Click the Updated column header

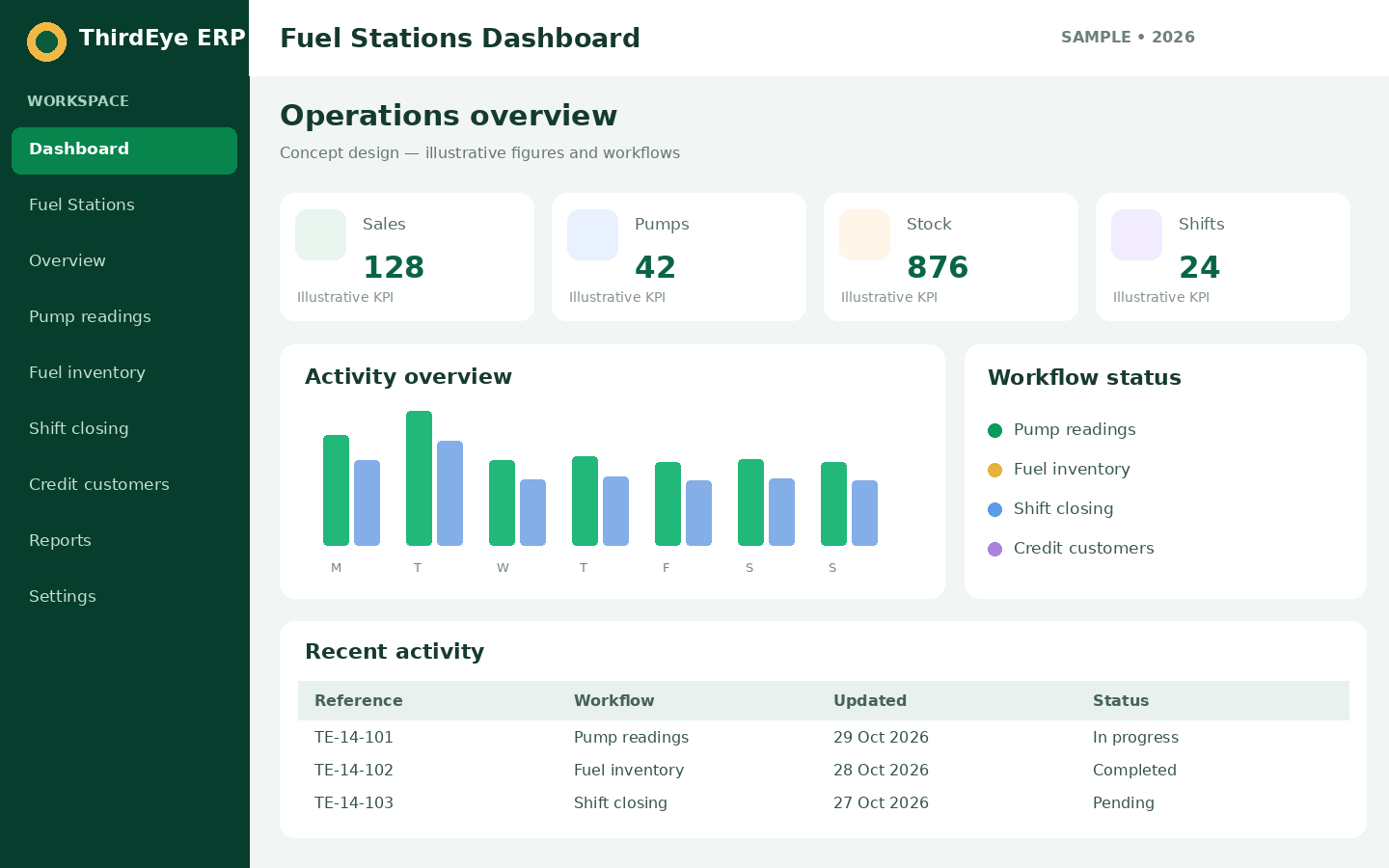click(870, 701)
